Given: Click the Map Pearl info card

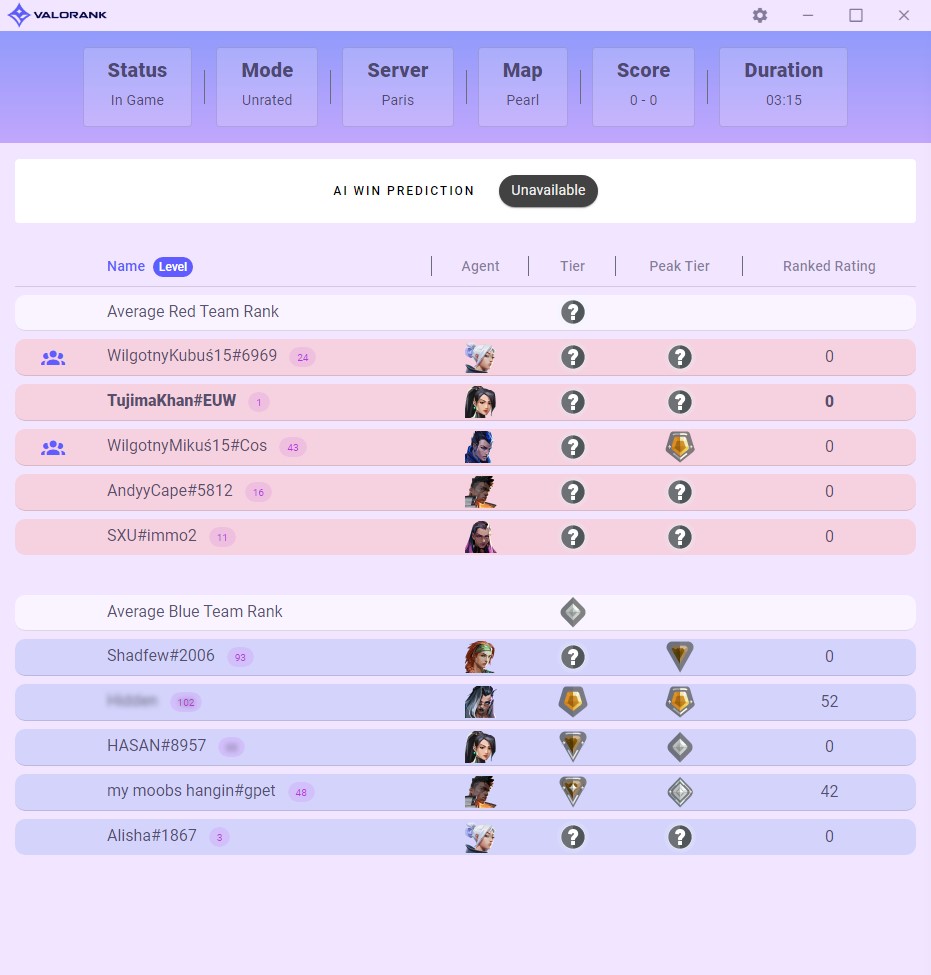Looking at the screenshot, I should (522, 86).
